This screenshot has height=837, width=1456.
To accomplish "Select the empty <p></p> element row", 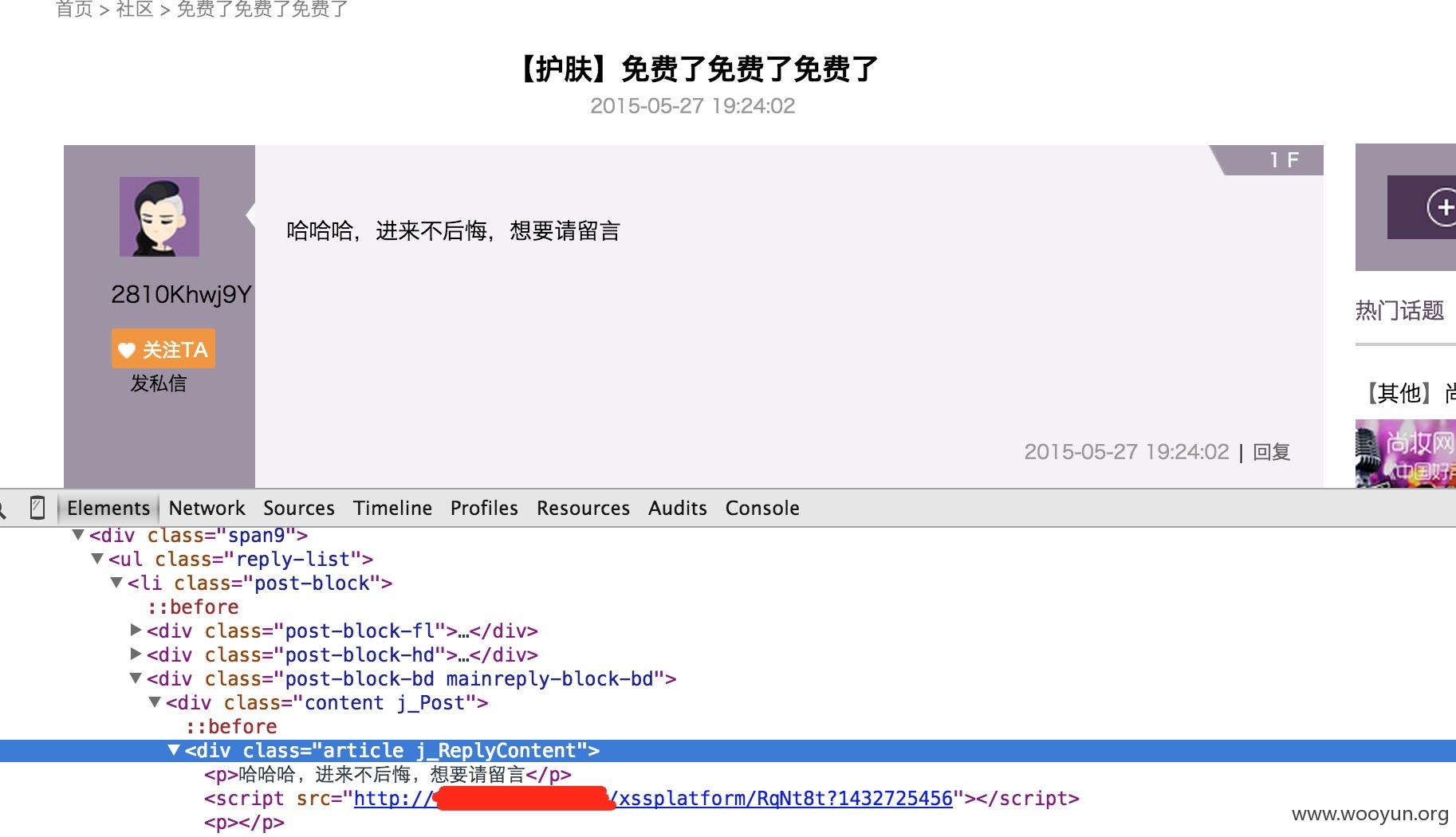I will (244, 822).
